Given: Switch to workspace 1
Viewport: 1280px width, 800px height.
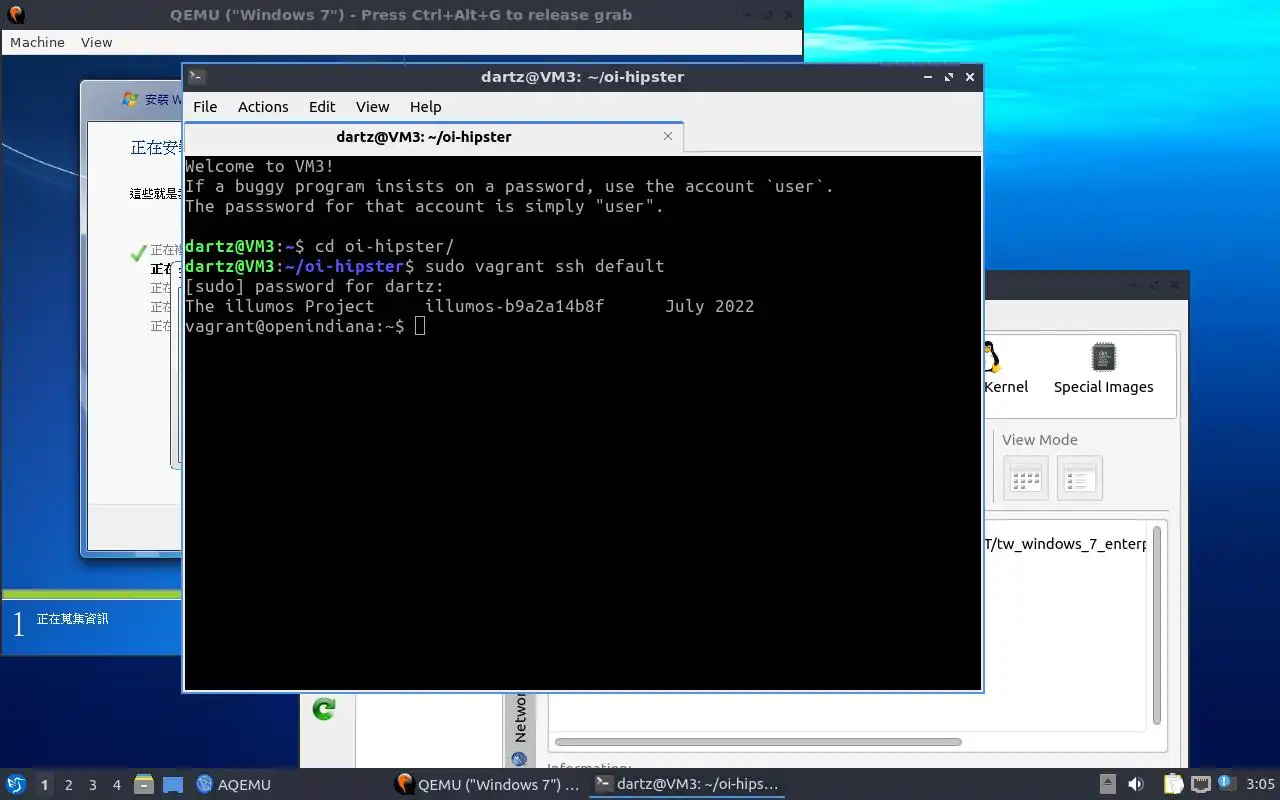Looking at the screenshot, I should click(x=44, y=784).
